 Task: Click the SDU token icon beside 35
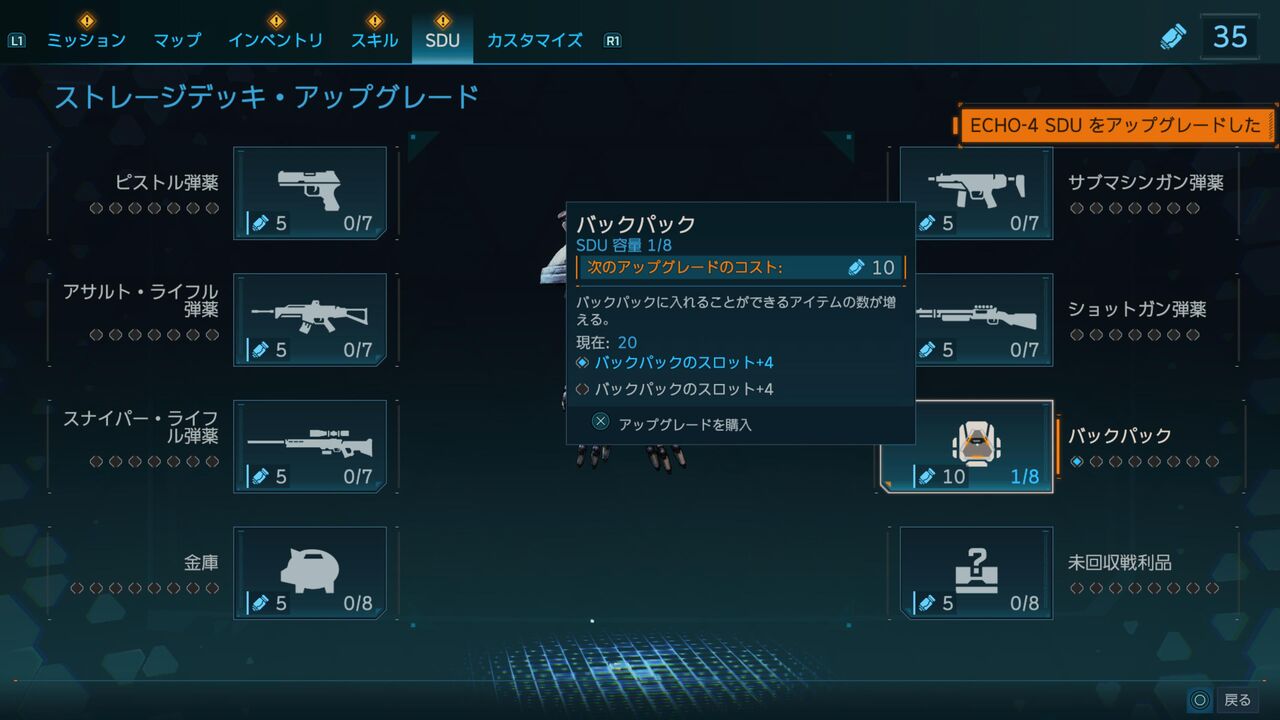pyautogui.click(x=1173, y=37)
